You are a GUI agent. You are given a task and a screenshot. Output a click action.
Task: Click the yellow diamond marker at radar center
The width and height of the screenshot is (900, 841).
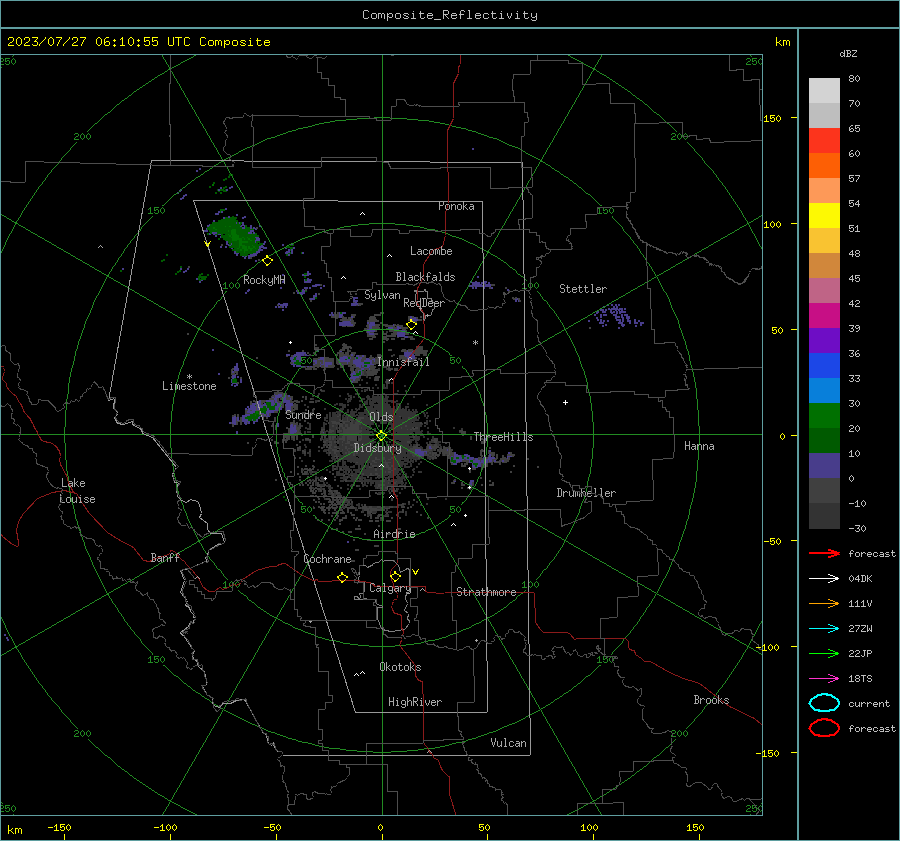[381, 436]
